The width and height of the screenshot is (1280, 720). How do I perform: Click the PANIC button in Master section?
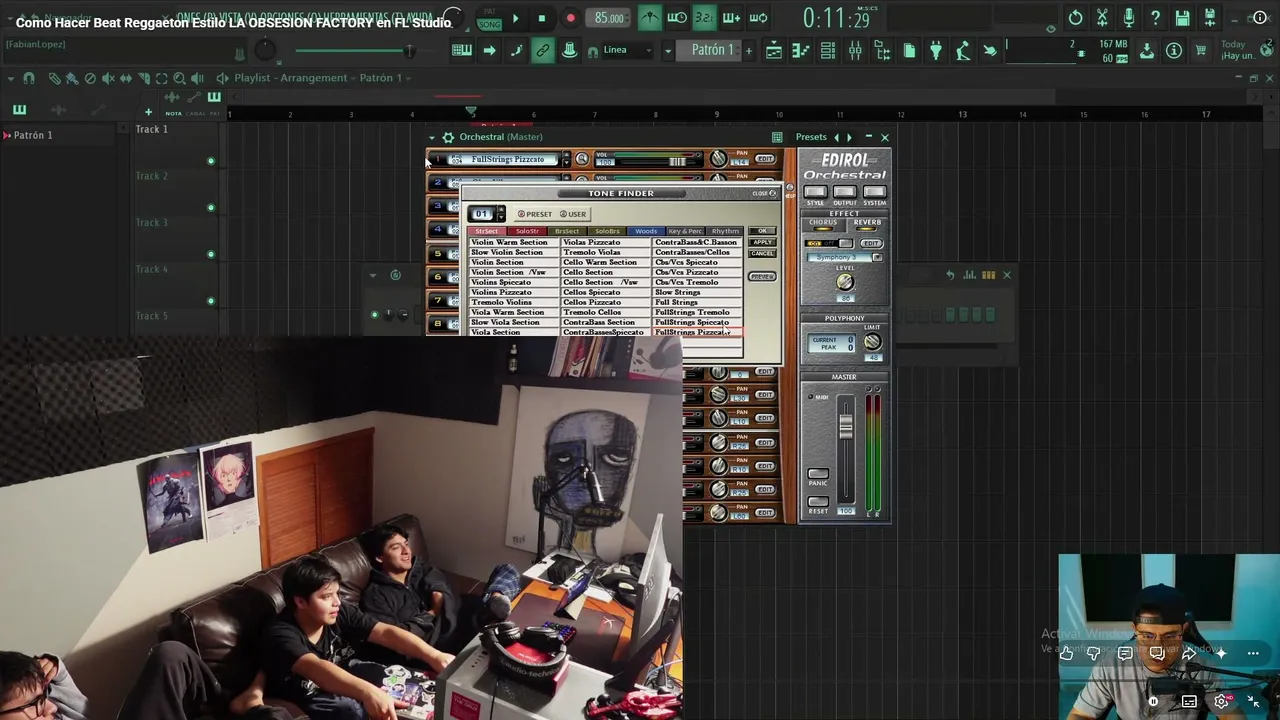(818, 474)
